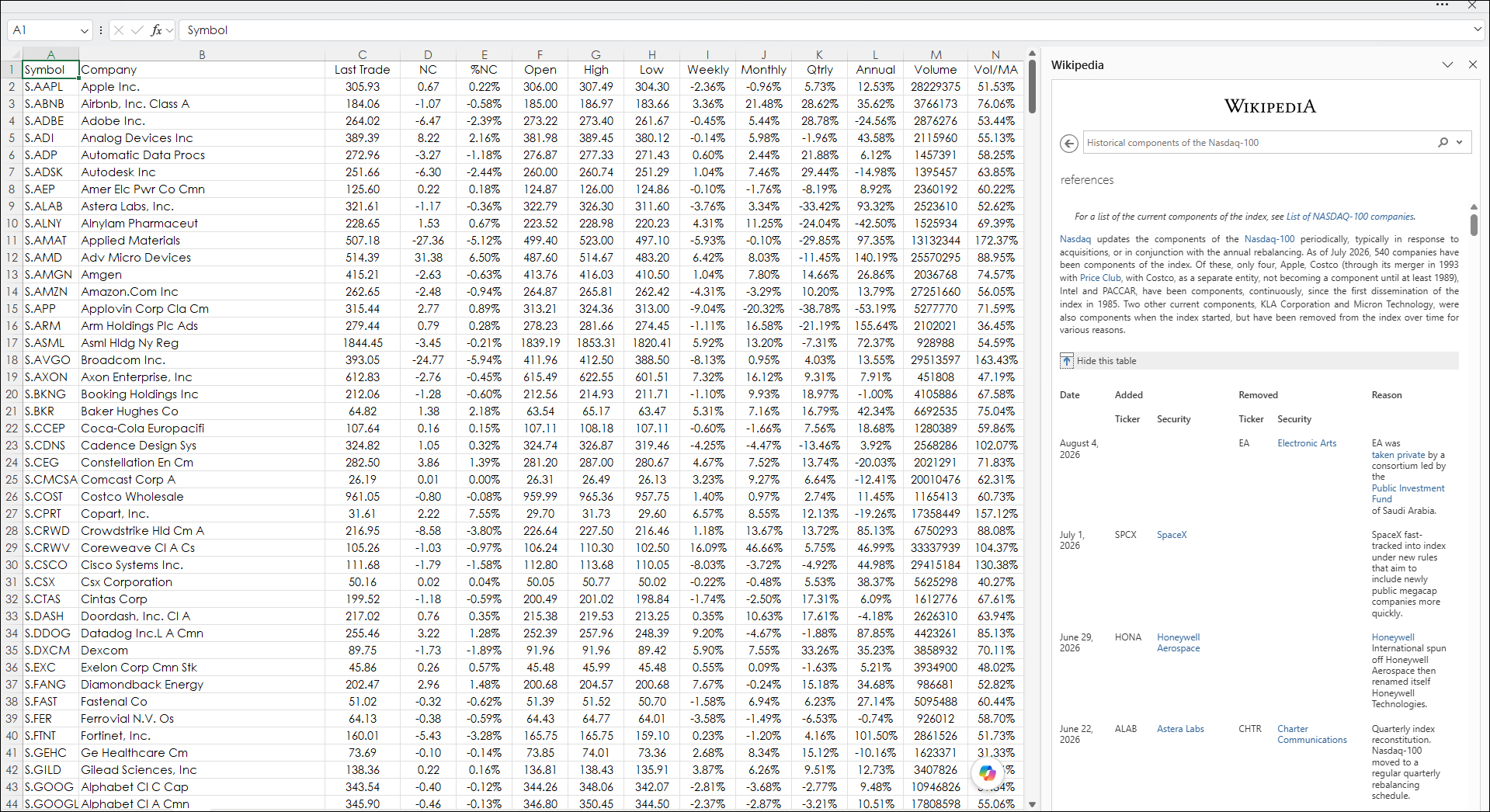
Task: Click the Costco Wholesale cell
Action: click(202, 497)
